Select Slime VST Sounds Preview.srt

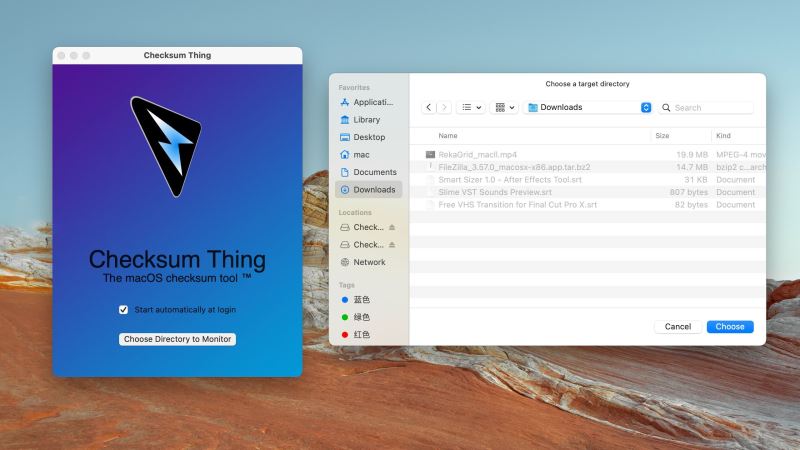click(x=587, y=192)
